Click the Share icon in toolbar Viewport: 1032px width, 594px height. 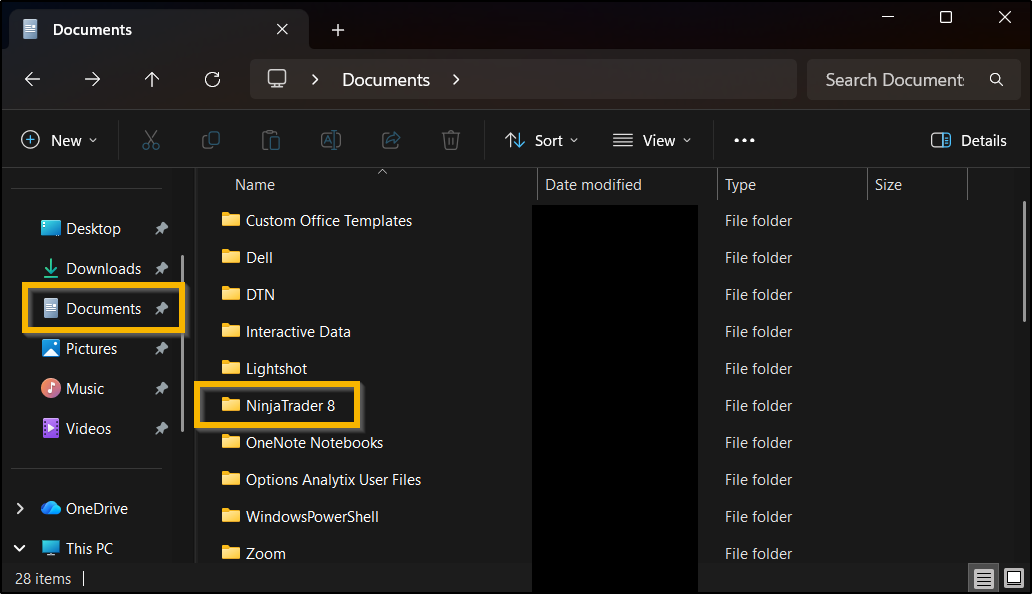coord(391,140)
